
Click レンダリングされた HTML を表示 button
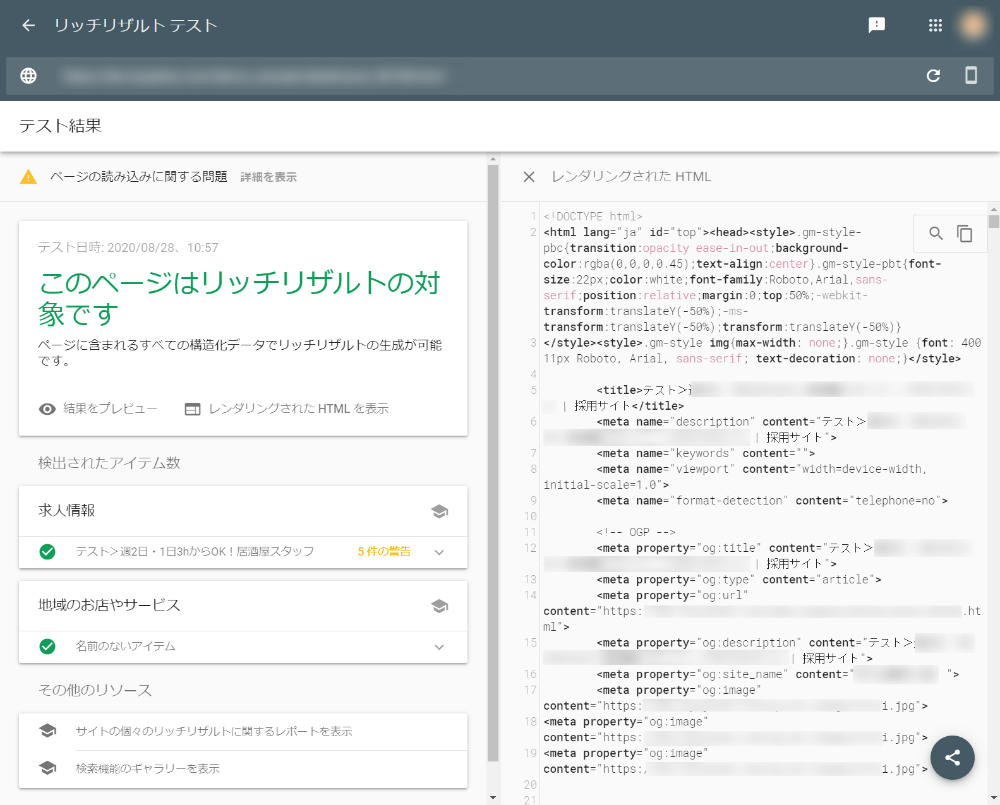pyautogui.click(x=286, y=409)
